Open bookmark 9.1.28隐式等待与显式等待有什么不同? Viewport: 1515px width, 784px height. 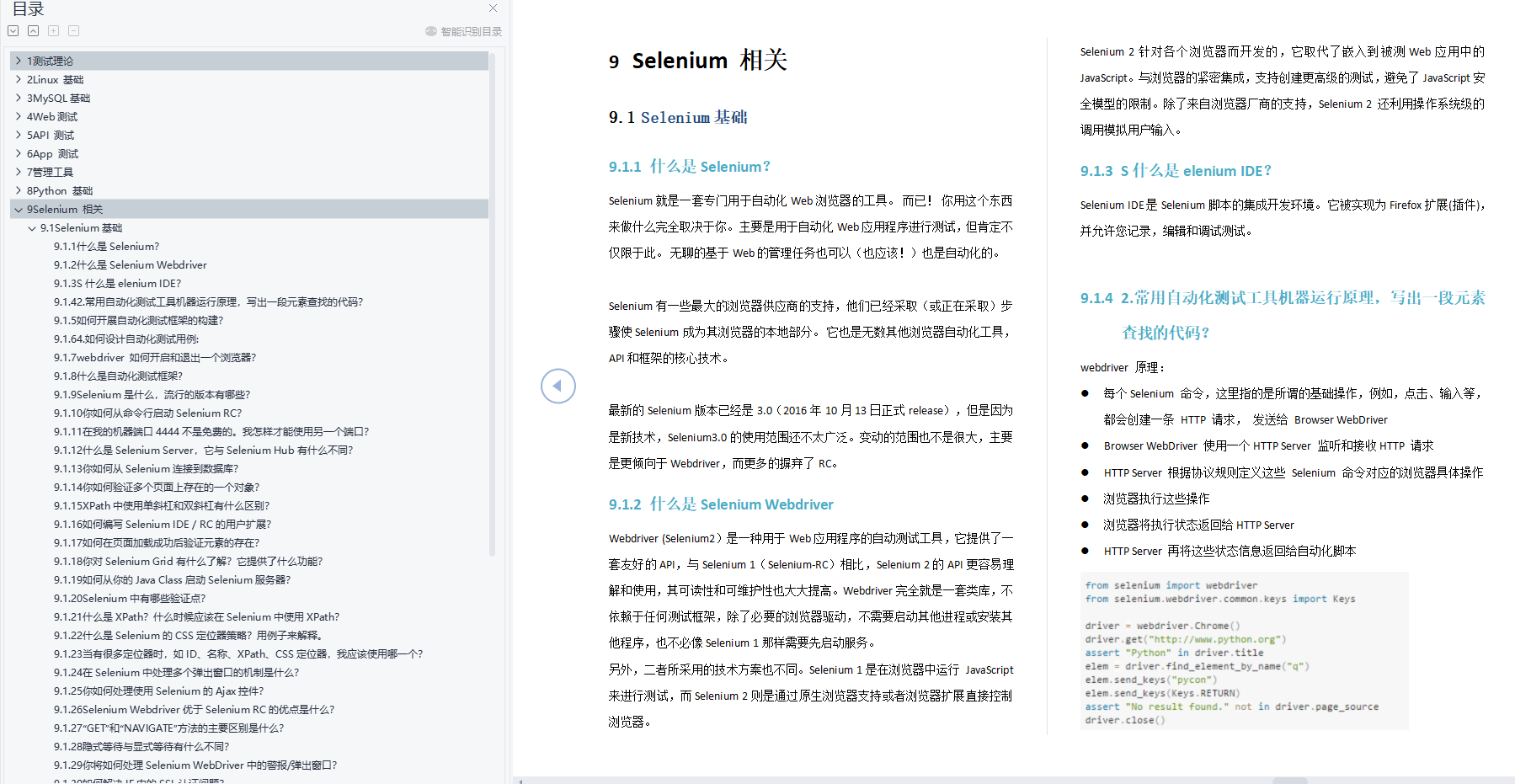[141, 746]
